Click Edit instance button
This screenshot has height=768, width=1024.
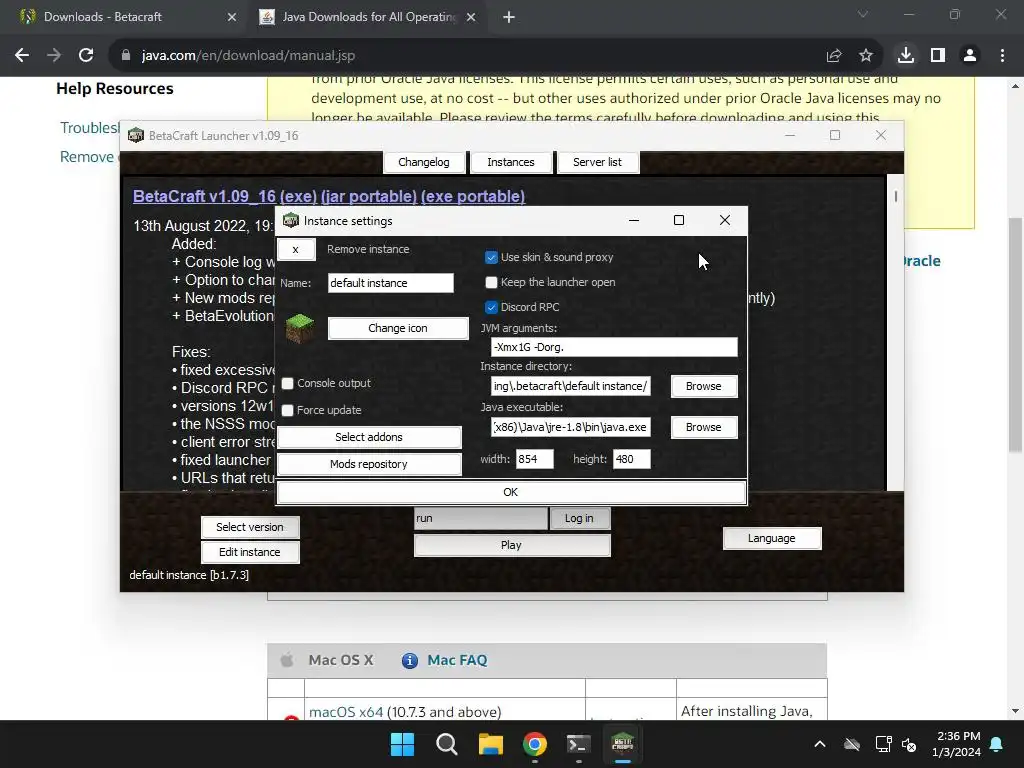250,552
